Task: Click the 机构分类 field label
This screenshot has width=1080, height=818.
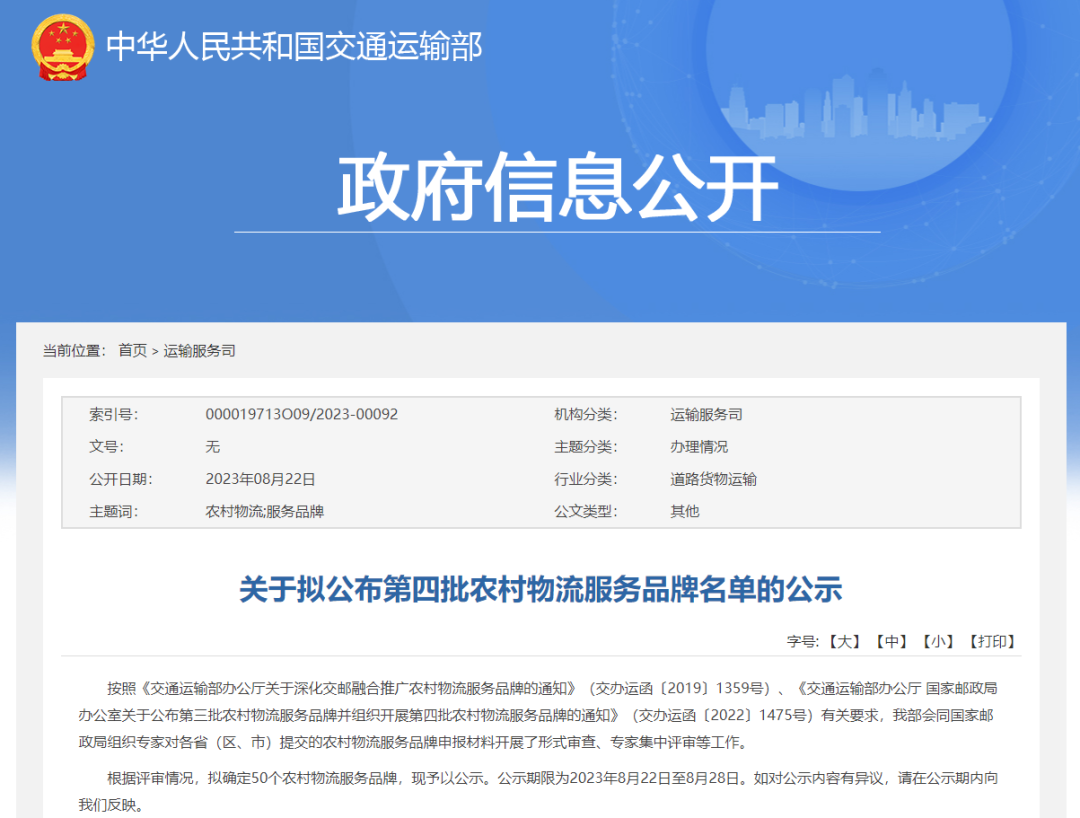Action: (585, 415)
